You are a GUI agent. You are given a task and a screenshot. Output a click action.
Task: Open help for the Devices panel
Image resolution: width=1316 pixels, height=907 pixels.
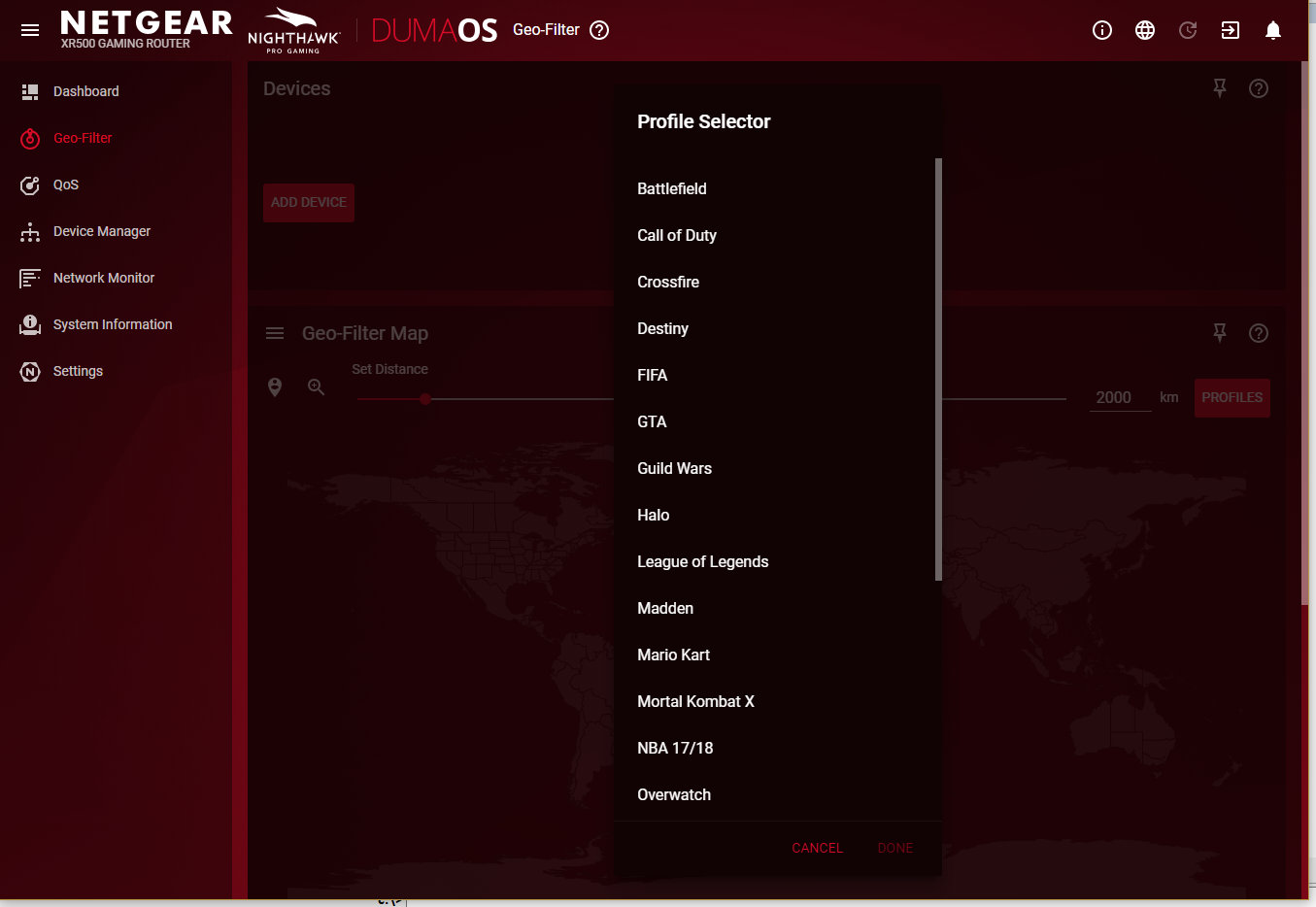(x=1259, y=88)
